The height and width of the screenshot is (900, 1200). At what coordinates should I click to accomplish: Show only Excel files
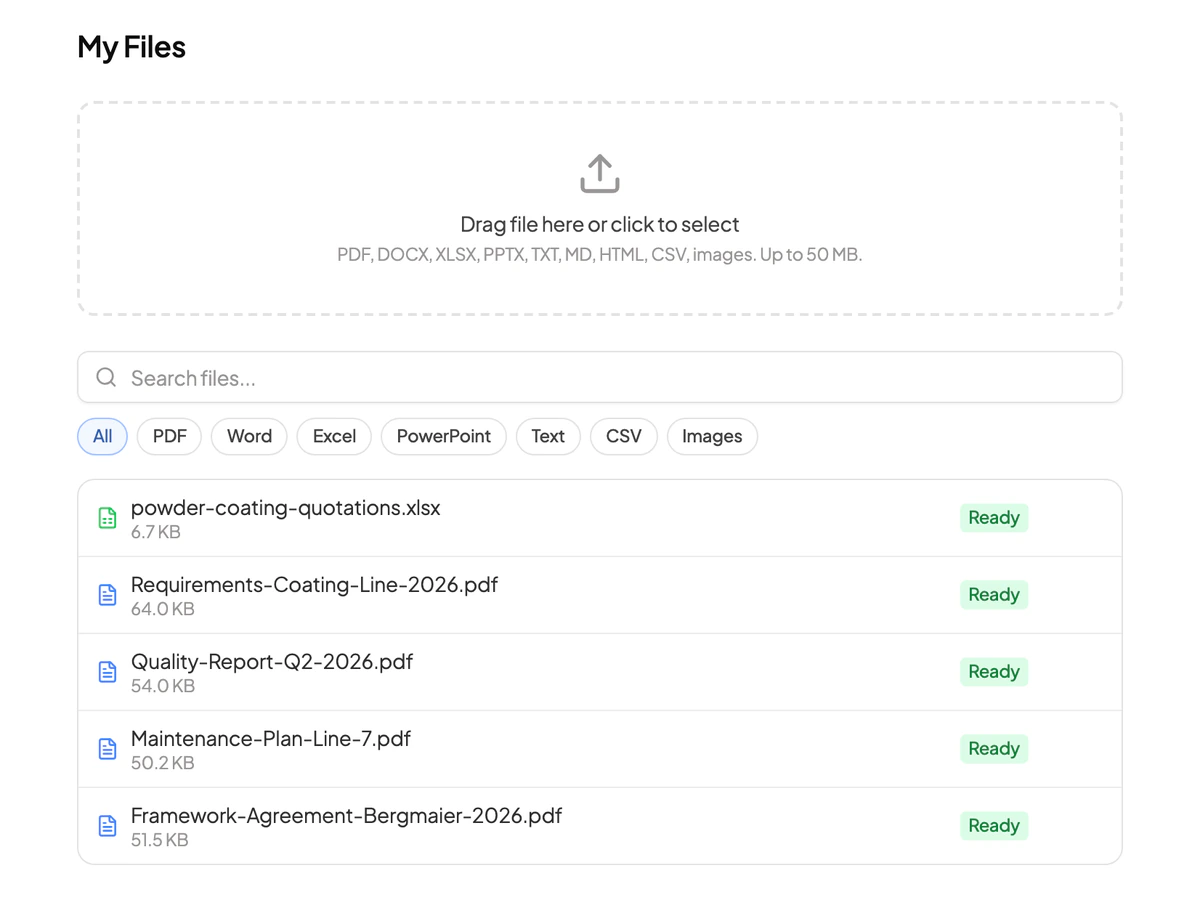334,436
